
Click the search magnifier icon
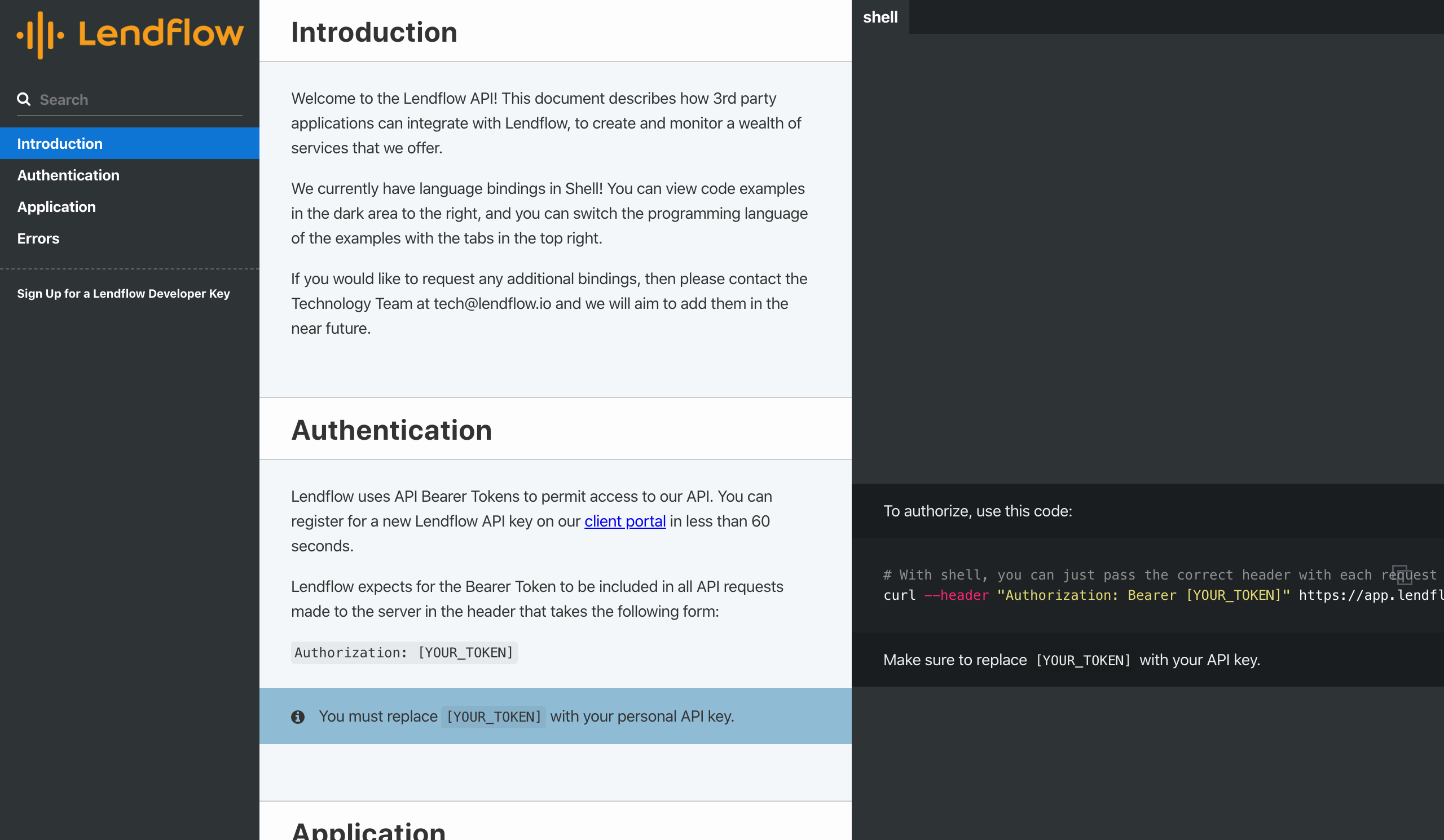click(24, 99)
